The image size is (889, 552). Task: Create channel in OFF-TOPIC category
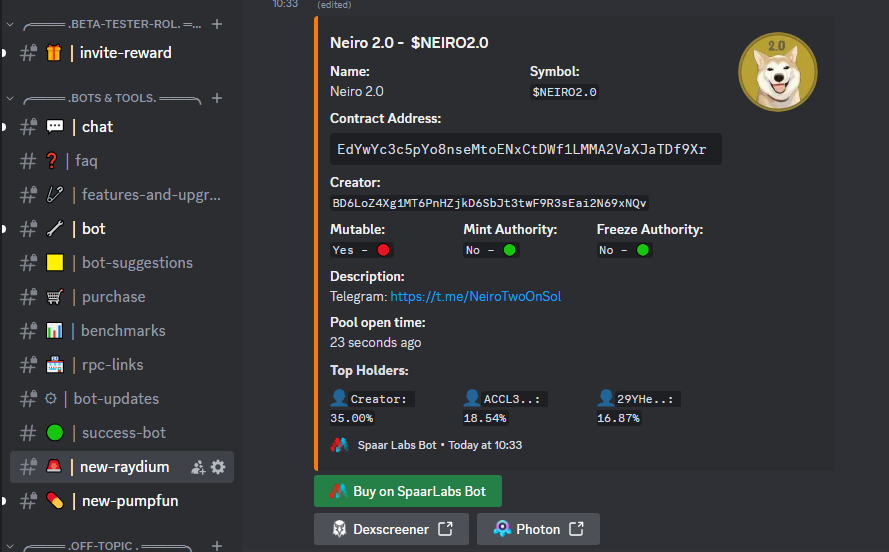(x=217, y=546)
